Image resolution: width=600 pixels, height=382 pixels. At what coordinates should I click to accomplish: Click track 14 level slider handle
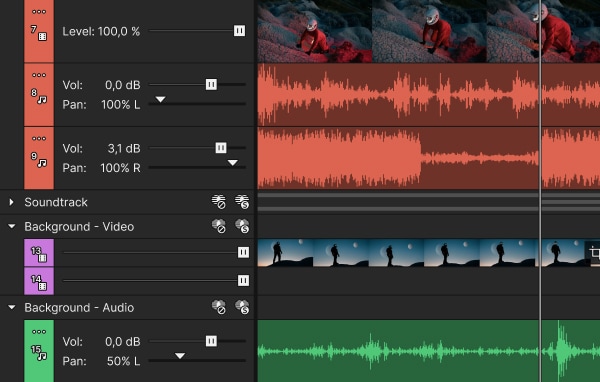[x=243, y=281]
